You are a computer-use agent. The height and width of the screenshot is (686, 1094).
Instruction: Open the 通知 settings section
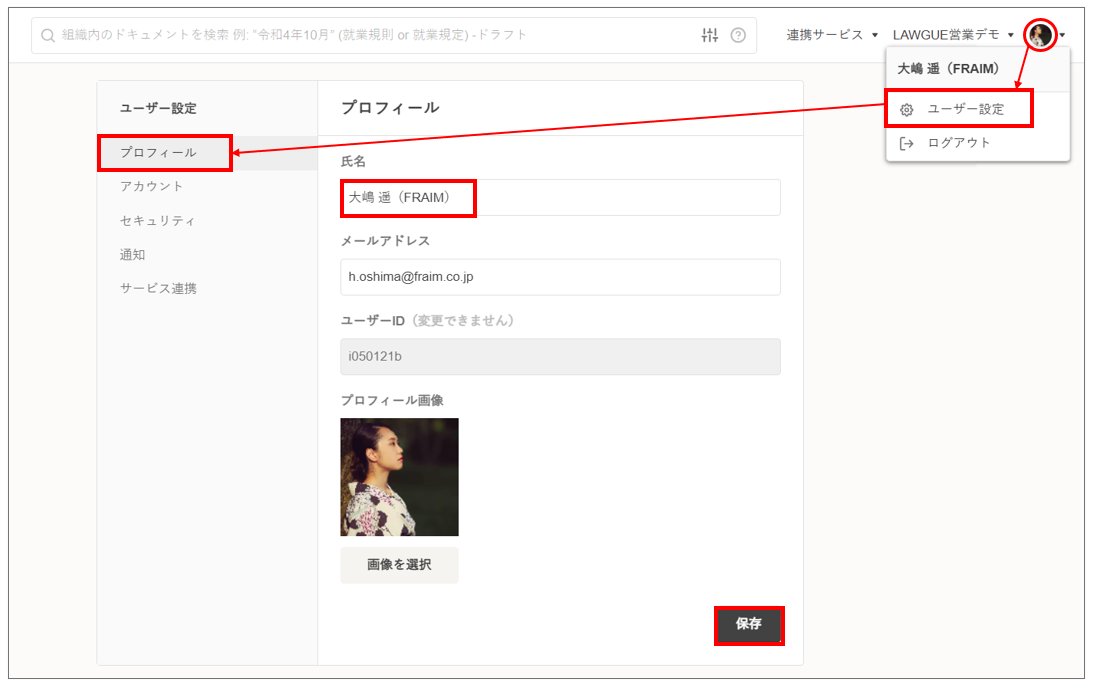point(133,254)
